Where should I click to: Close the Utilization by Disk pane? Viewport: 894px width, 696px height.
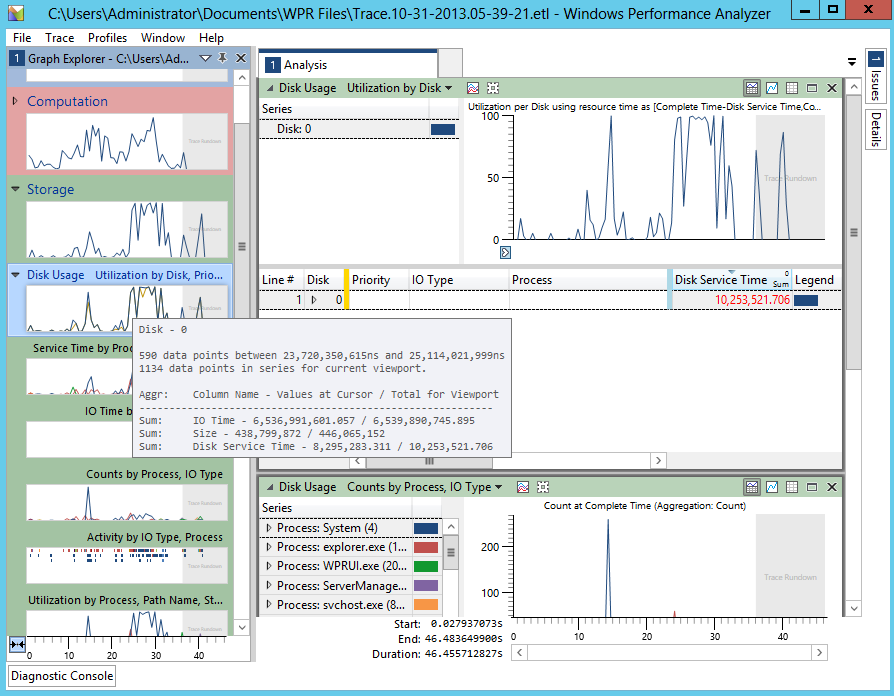[832, 88]
